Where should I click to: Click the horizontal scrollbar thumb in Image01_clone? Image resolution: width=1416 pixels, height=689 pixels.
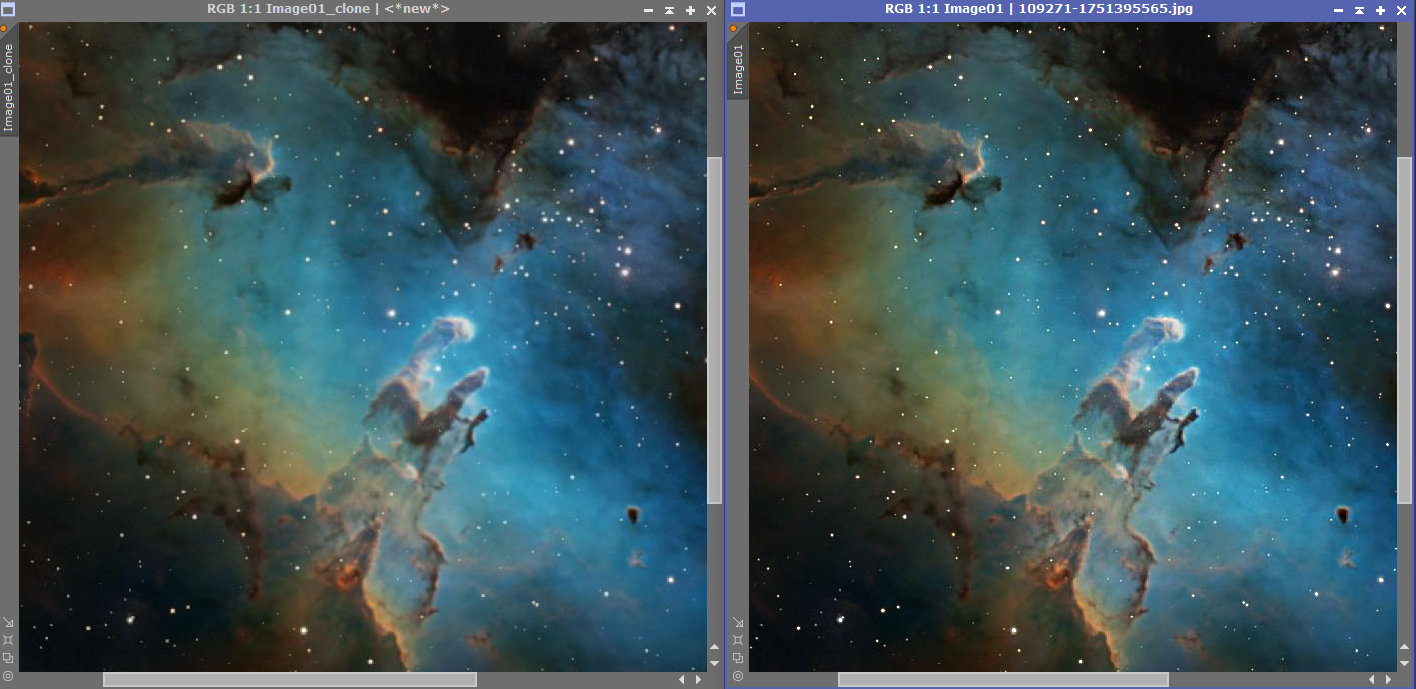click(289, 680)
